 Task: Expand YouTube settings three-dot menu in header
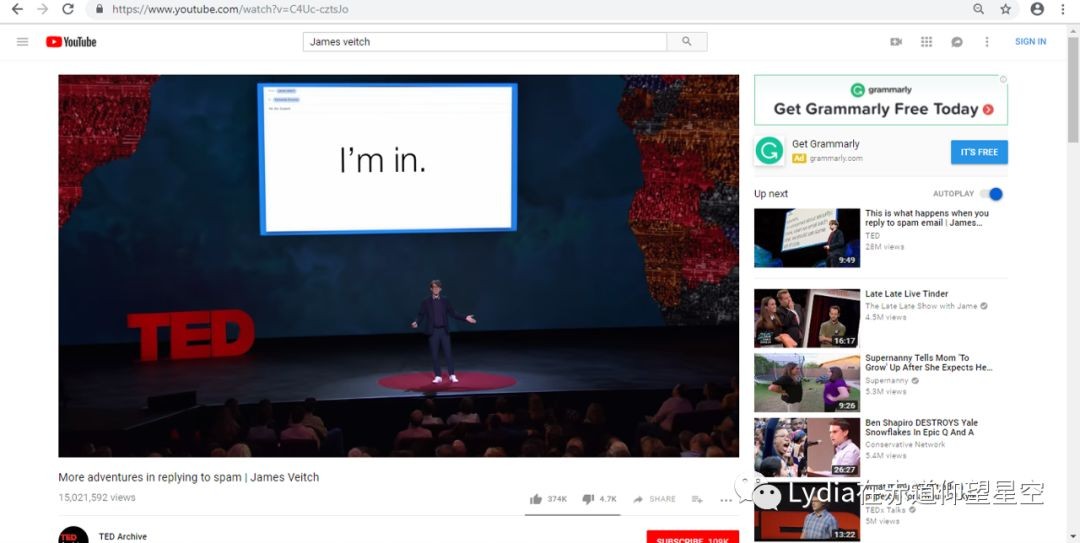[x=986, y=42]
